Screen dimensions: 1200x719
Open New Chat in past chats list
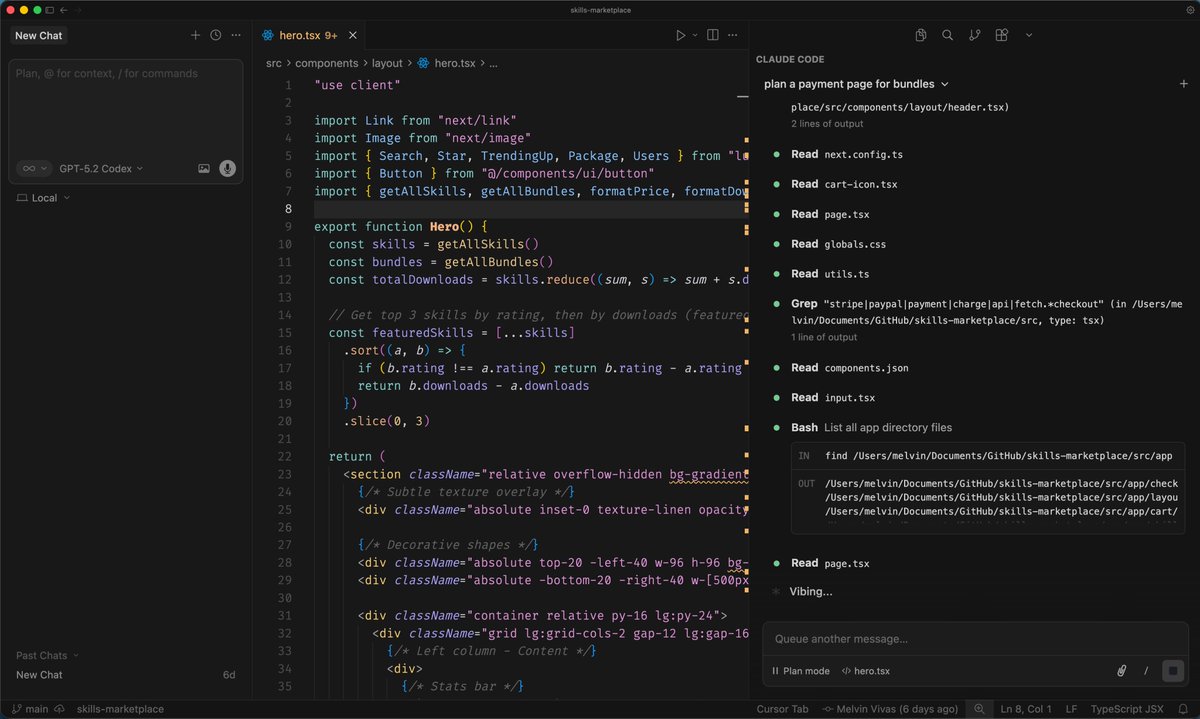coord(125,675)
